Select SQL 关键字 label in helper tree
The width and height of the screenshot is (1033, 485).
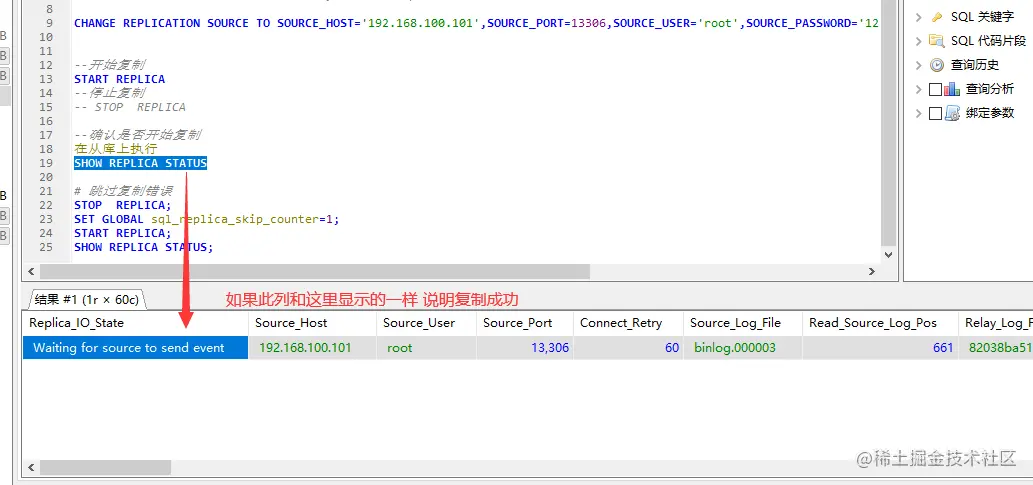[x=982, y=17]
